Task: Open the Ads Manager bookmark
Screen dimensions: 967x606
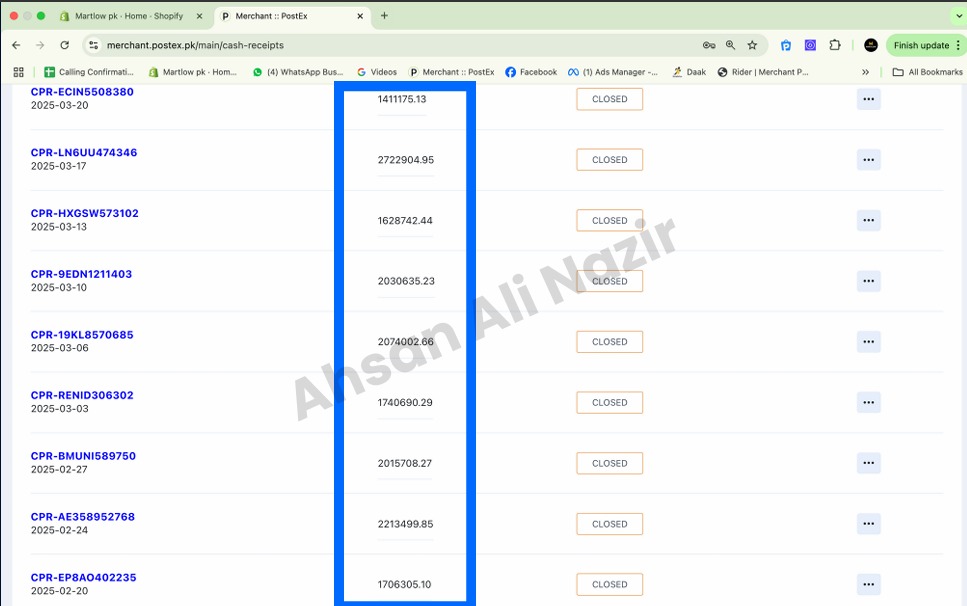Action: click(x=613, y=72)
